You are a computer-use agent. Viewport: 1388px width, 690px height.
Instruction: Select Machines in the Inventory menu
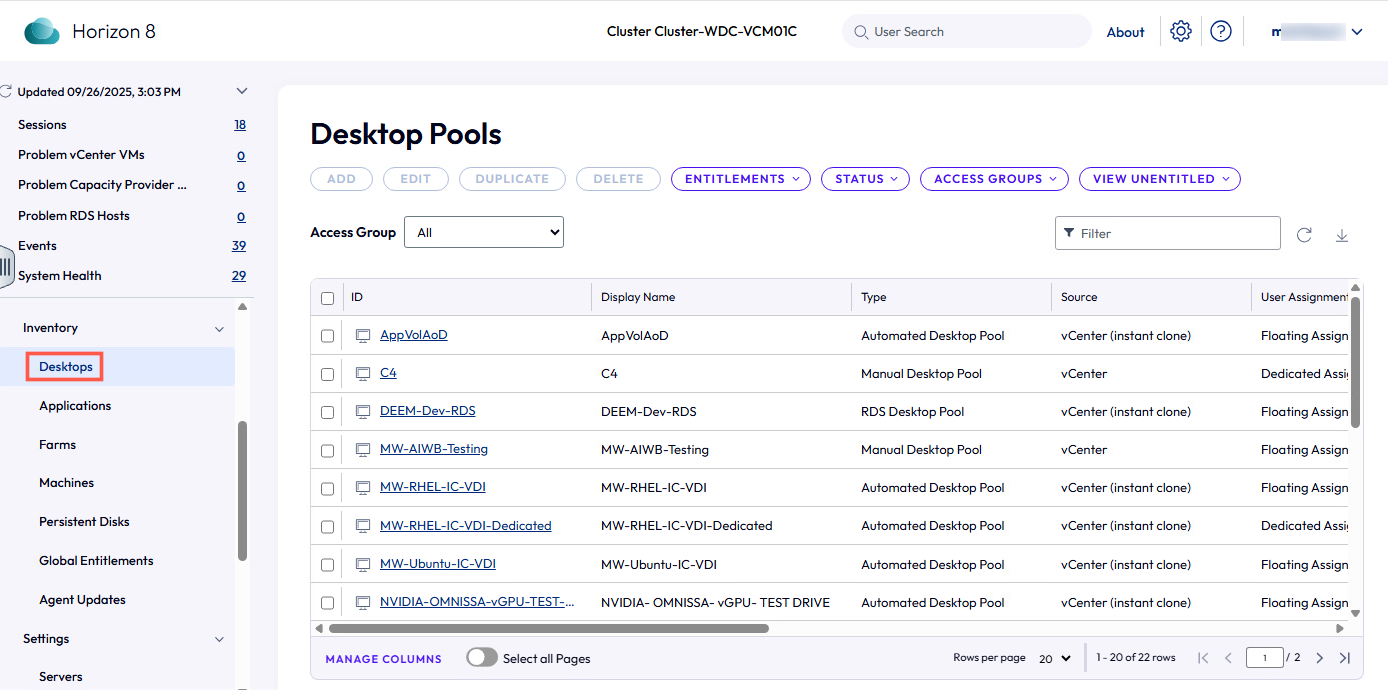(x=66, y=483)
